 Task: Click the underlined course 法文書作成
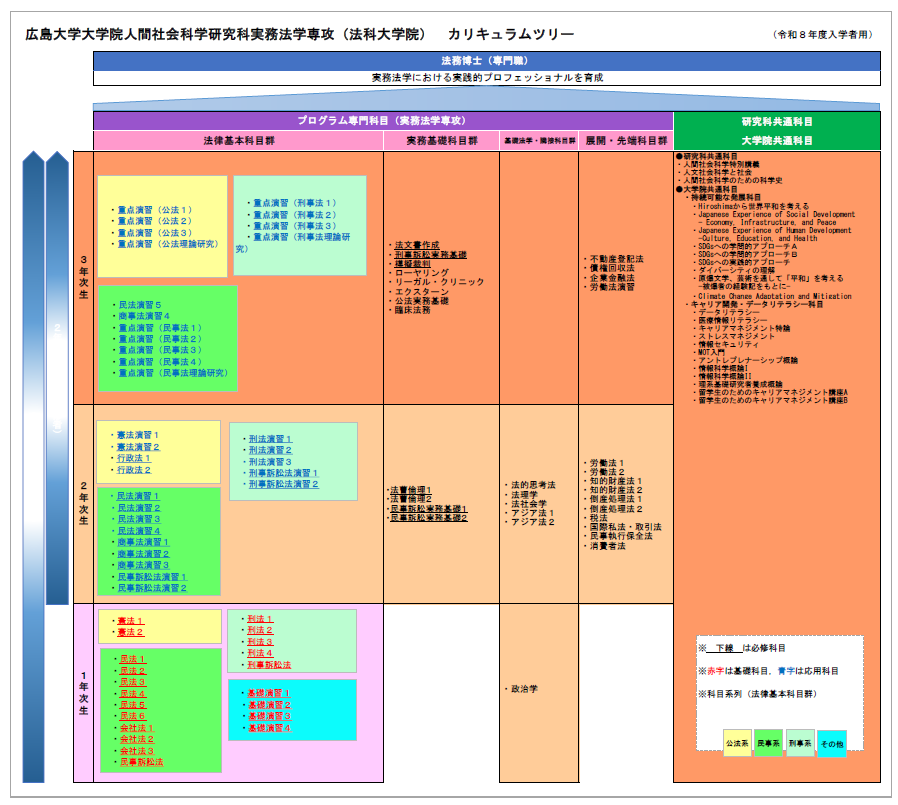417,245
